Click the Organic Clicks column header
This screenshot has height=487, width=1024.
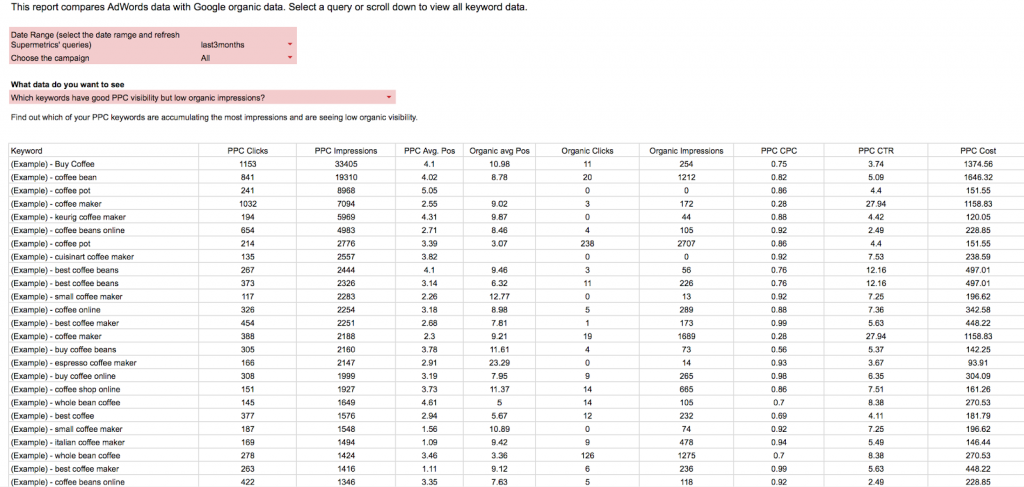pos(587,151)
